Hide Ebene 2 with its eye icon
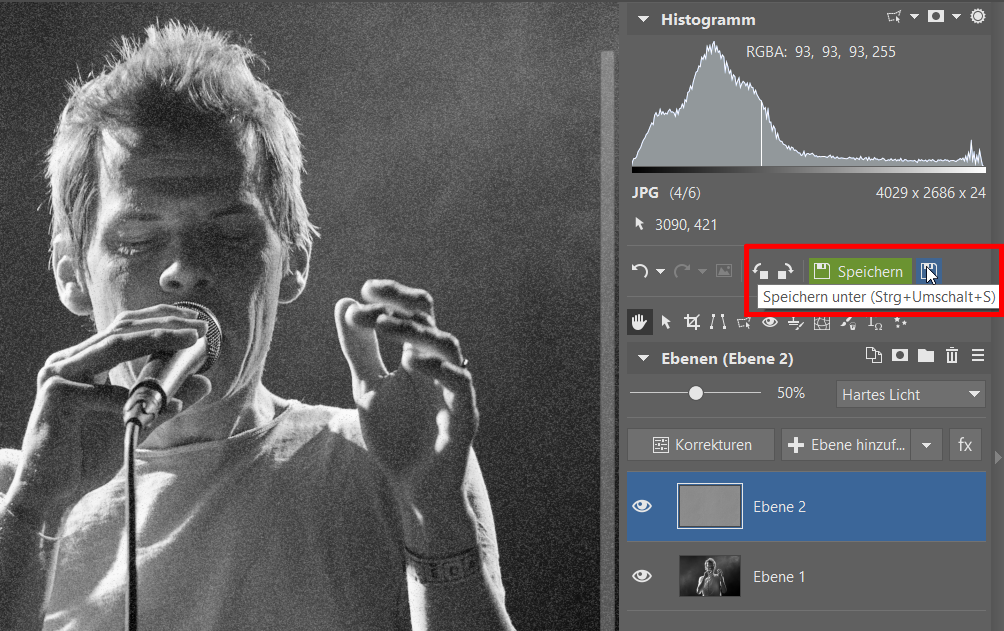Image resolution: width=1004 pixels, height=631 pixels. pos(642,506)
